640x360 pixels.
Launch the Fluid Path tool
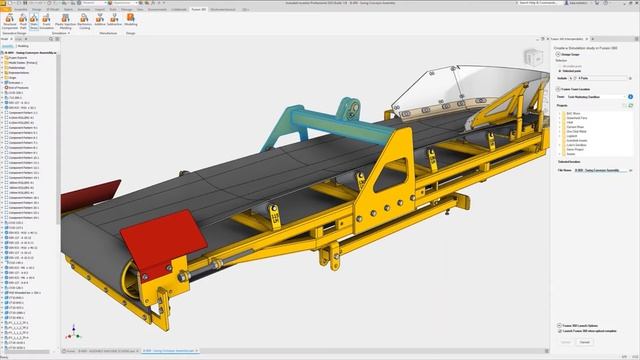(x=23, y=21)
